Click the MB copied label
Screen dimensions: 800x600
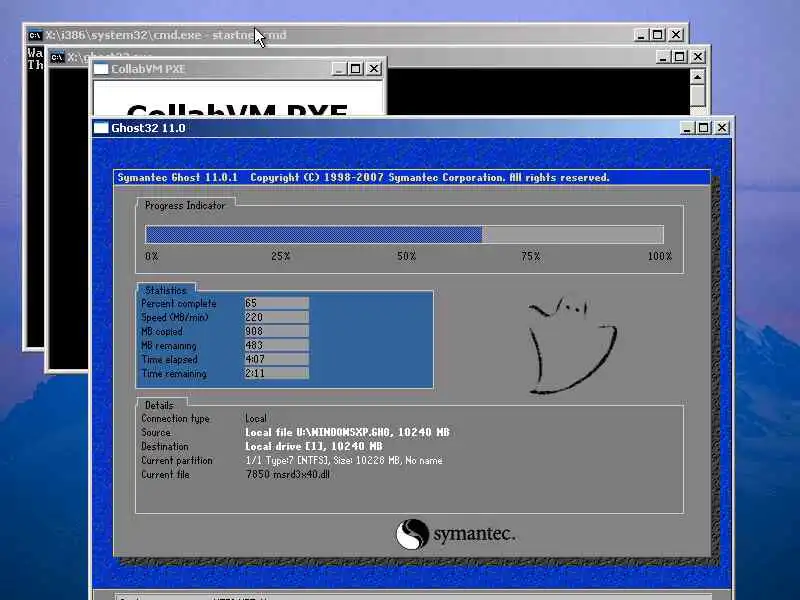(162, 332)
